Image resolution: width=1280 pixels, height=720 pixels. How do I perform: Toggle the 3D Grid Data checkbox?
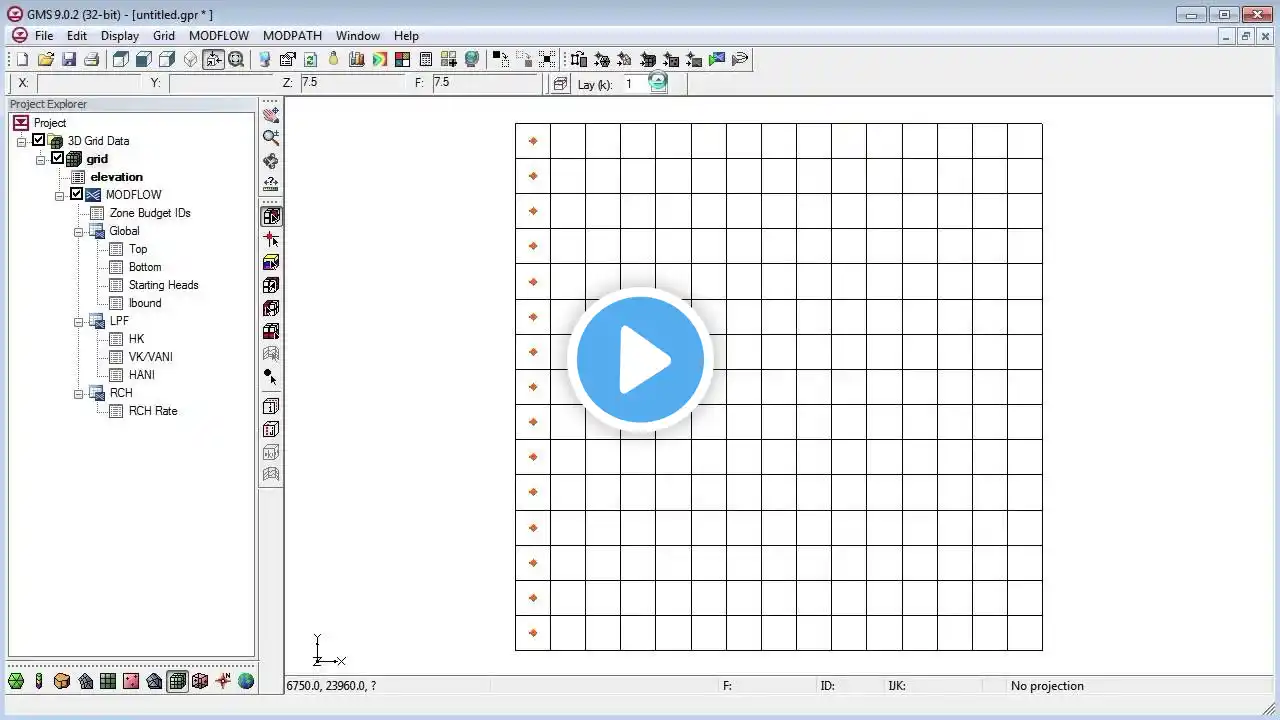click(x=39, y=141)
